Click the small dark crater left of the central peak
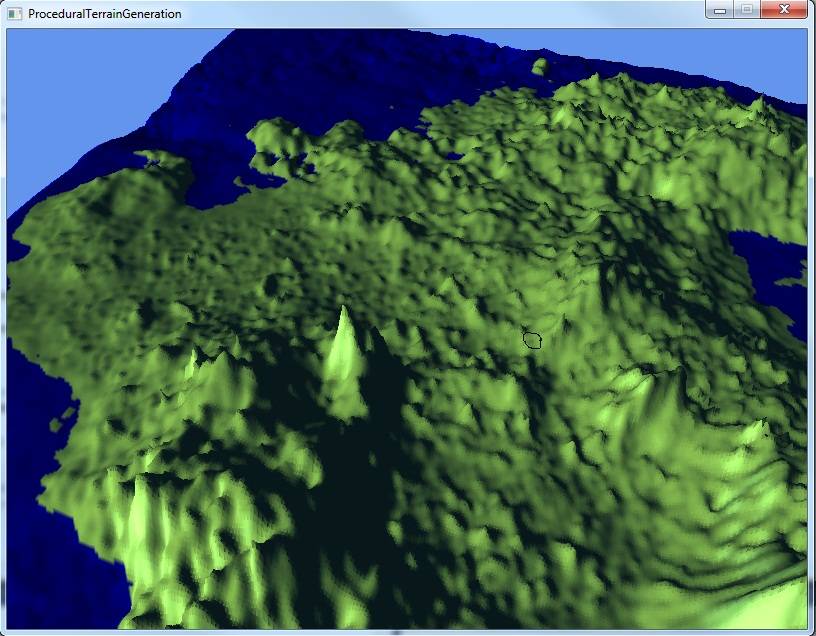The width and height of the screenshot is (816, 636). pyautogui.click(x=271, y=287)
